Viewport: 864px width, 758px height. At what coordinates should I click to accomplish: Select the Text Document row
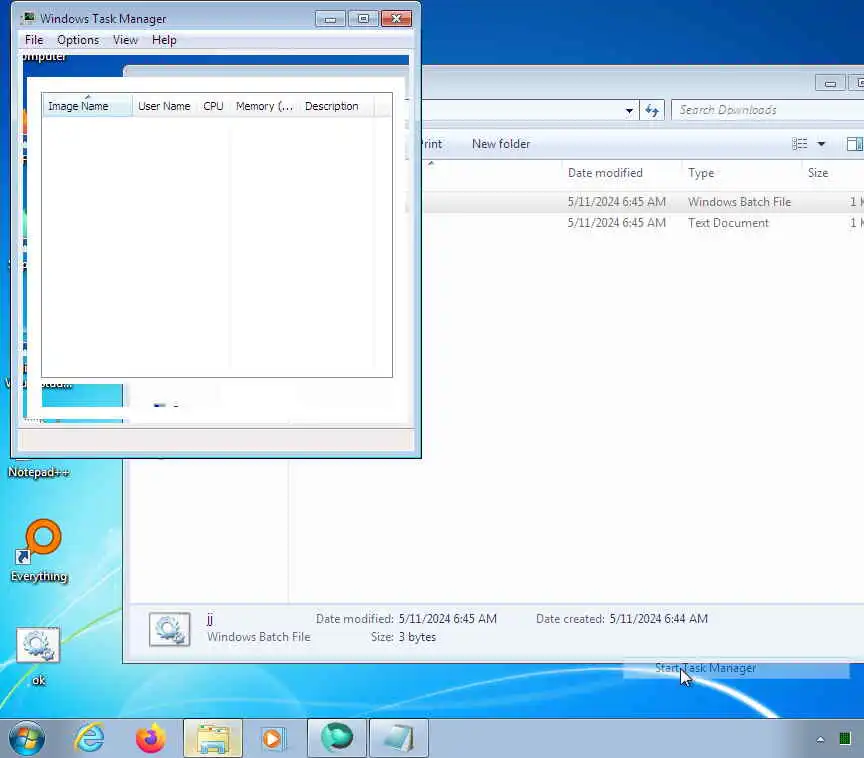(x=643, y=223)
